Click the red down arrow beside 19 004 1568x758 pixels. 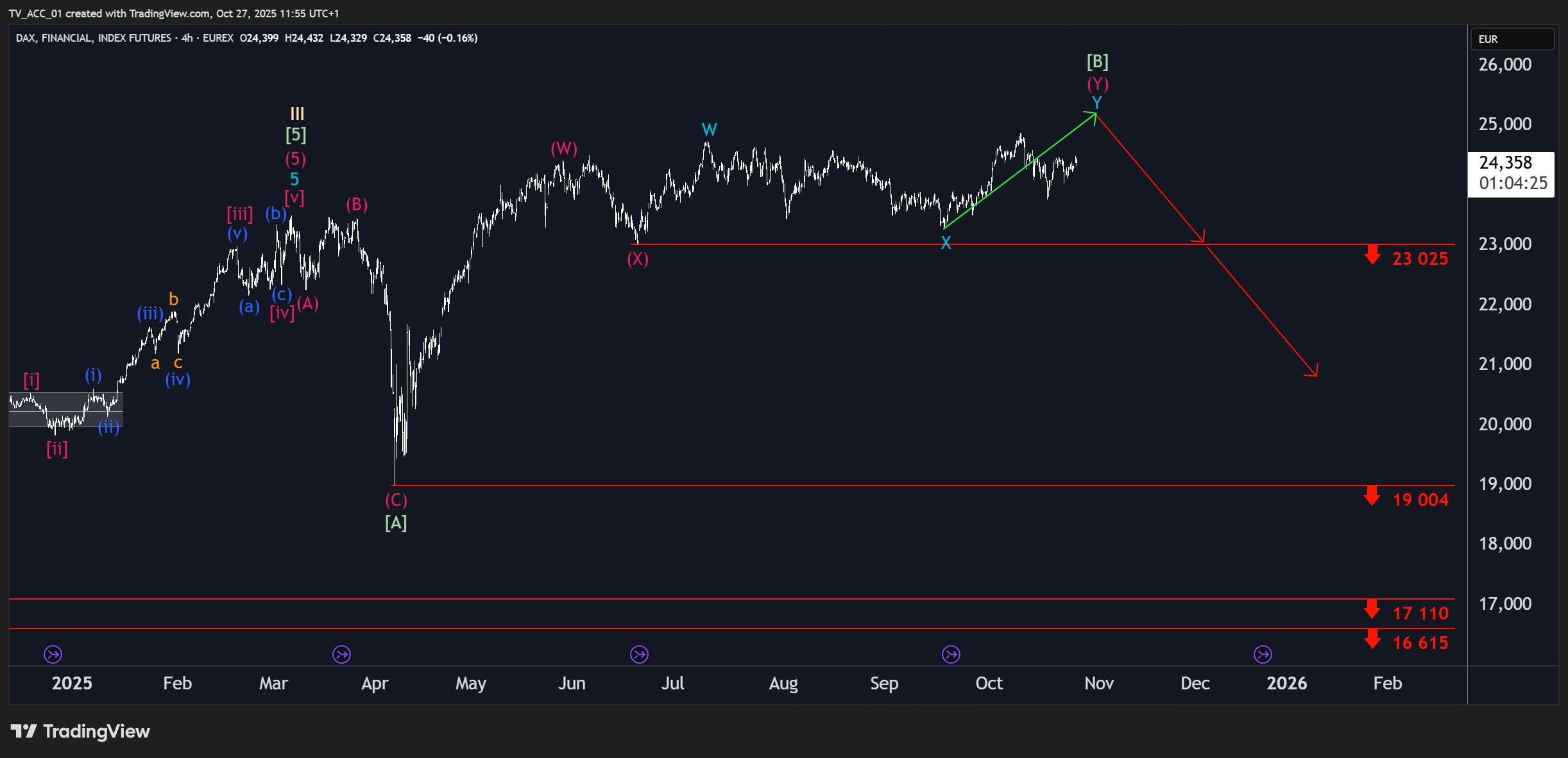(1372, 496)
